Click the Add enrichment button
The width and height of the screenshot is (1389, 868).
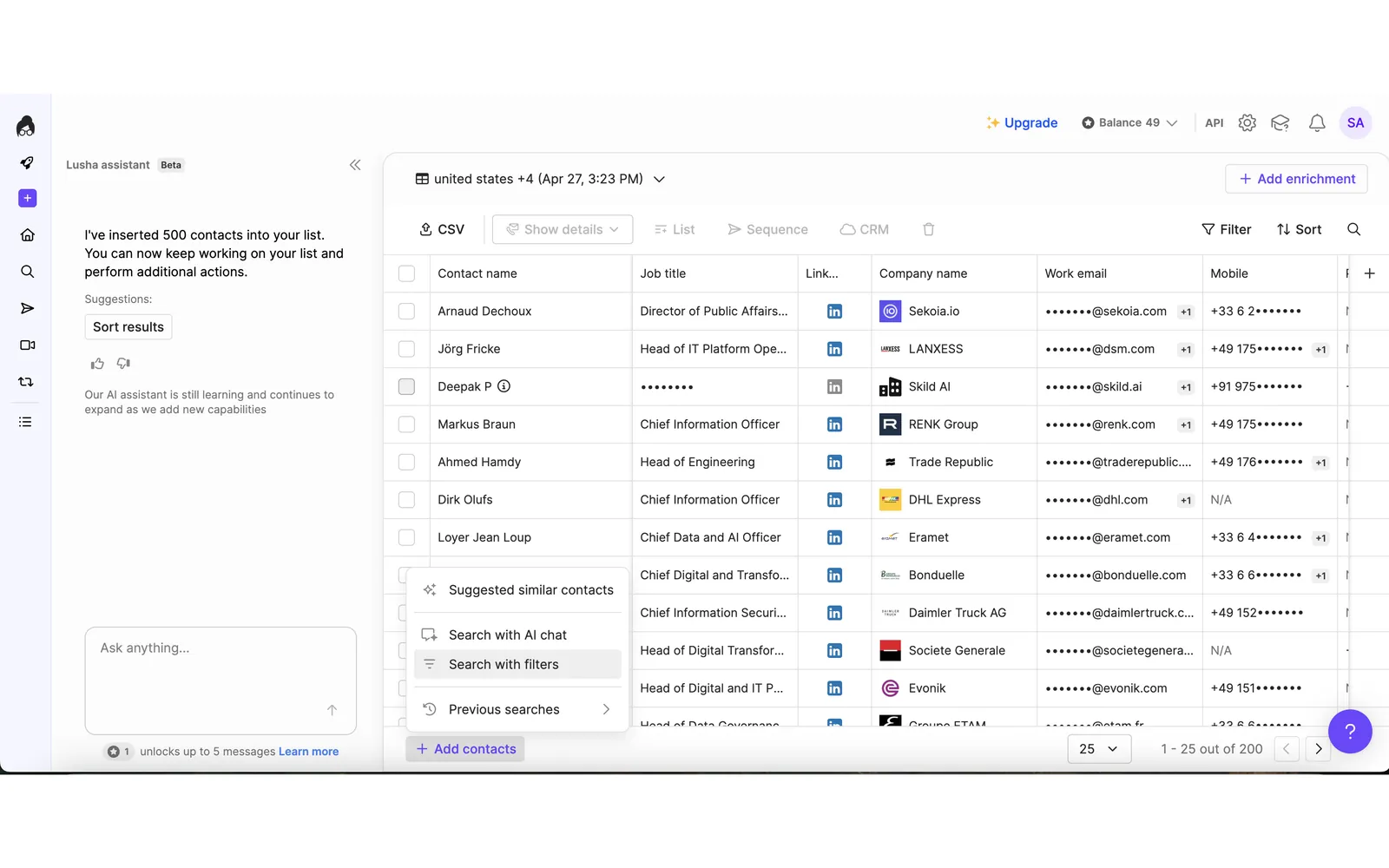pos(1296,179)
